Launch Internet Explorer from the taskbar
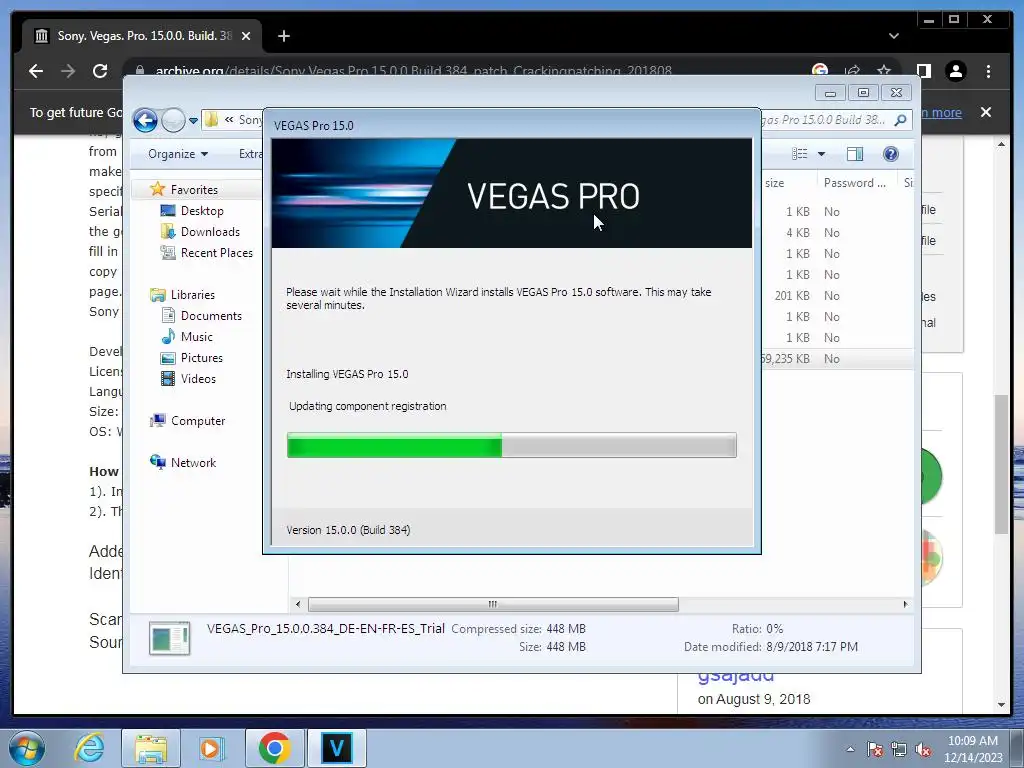Image resolution: width=1024 pixels, height=768 pixels. pos(89,748)
